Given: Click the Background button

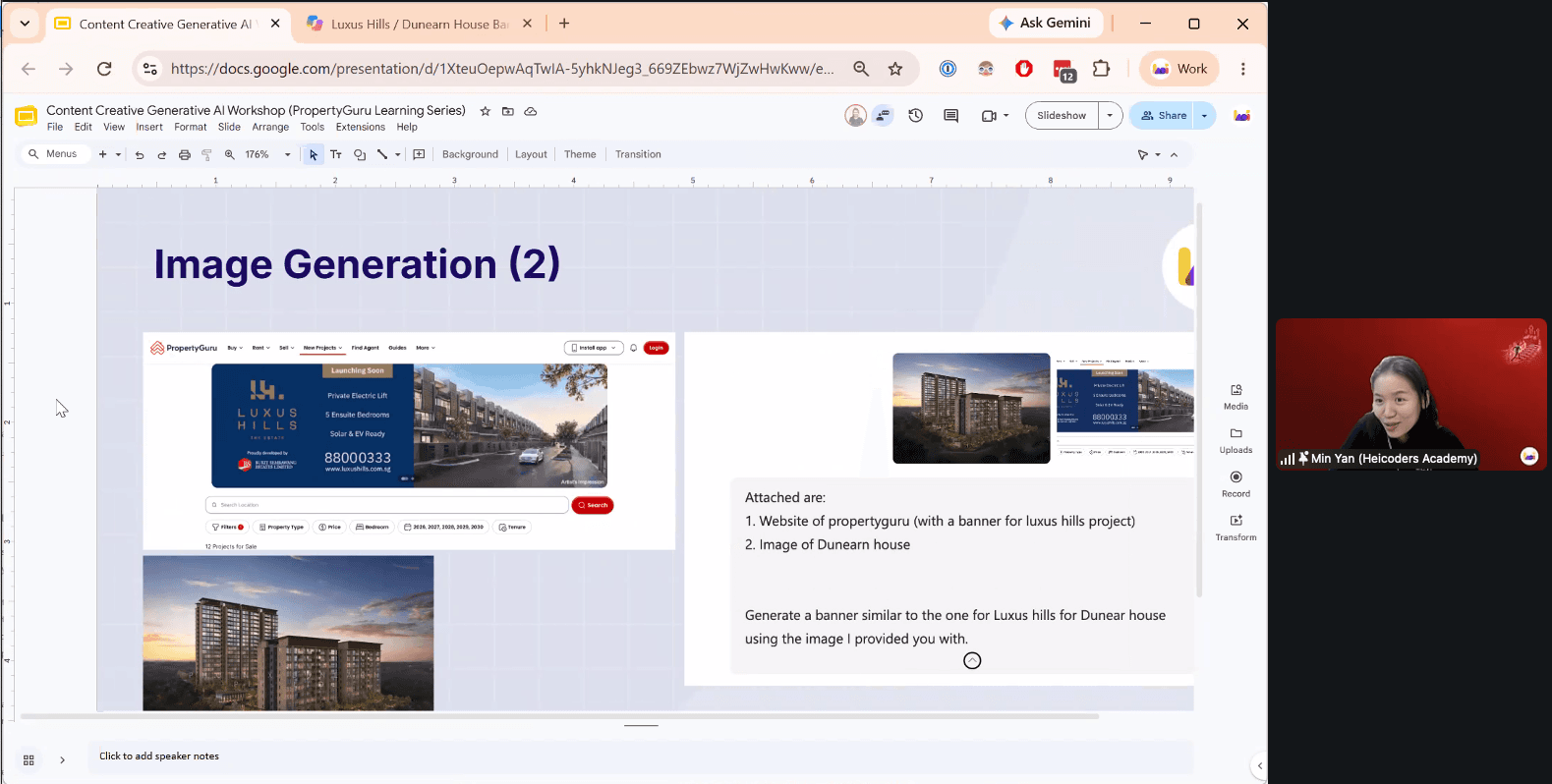Looking at the screenshot, I should [470, 154].
